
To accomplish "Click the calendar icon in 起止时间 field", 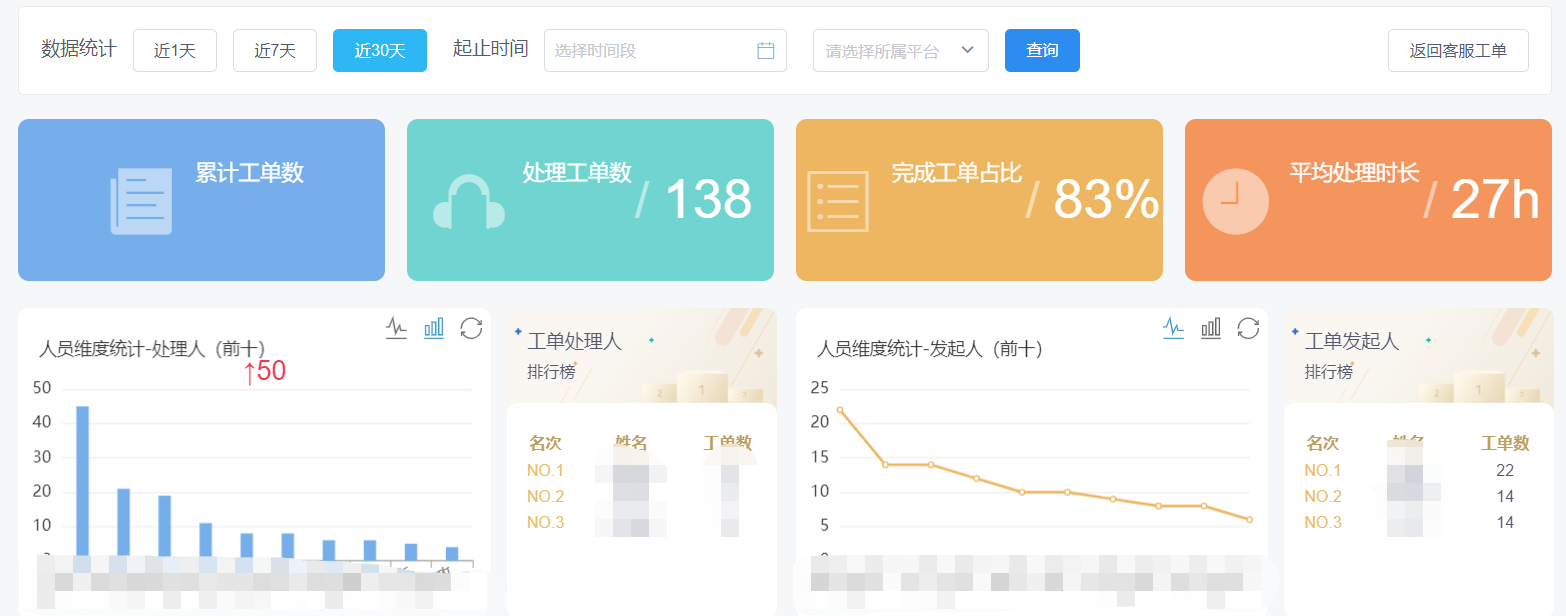I will pos(766,50).
